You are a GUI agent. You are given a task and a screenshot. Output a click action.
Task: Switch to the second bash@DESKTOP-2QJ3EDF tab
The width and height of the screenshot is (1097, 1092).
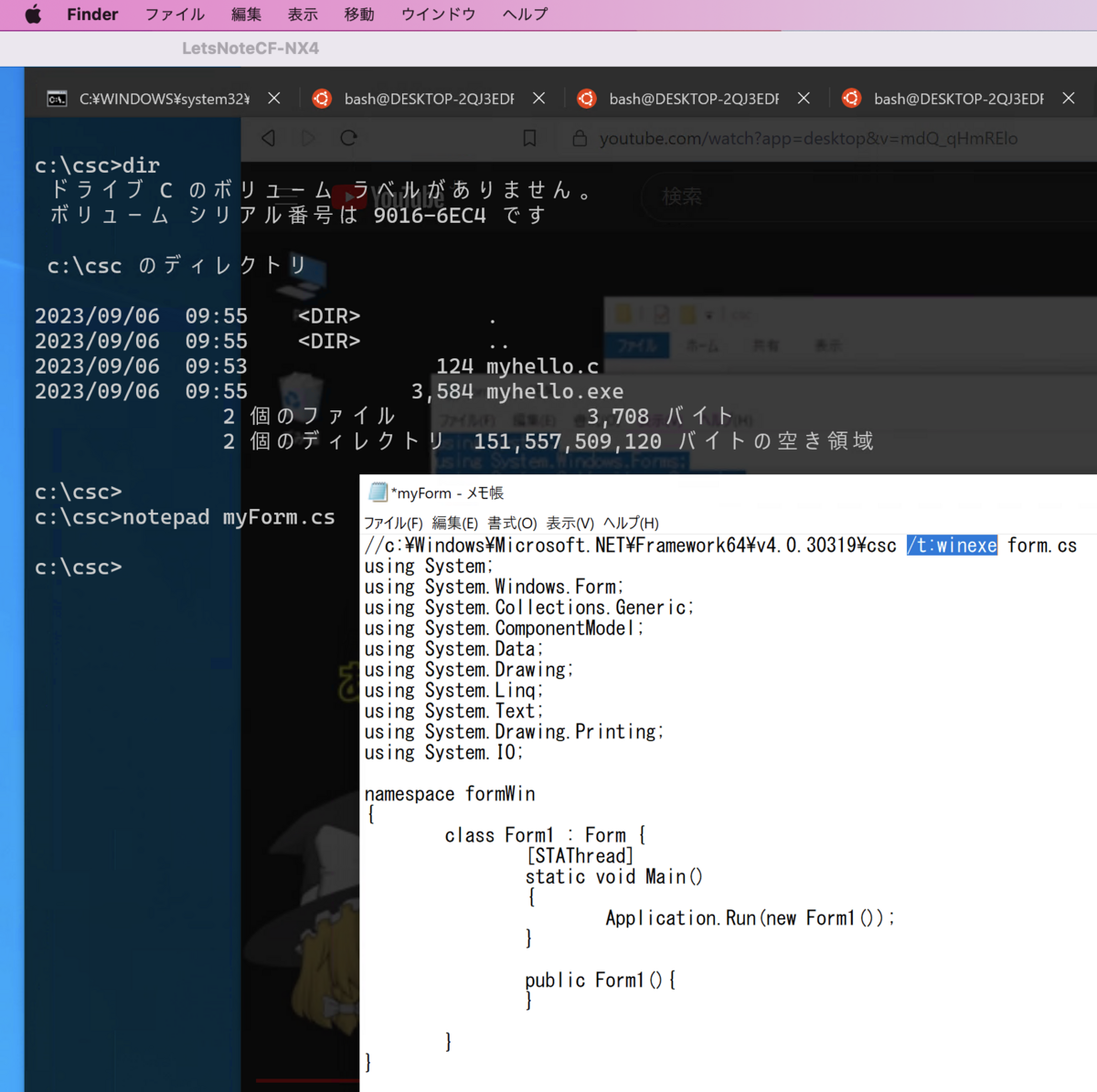coord(694,99)
